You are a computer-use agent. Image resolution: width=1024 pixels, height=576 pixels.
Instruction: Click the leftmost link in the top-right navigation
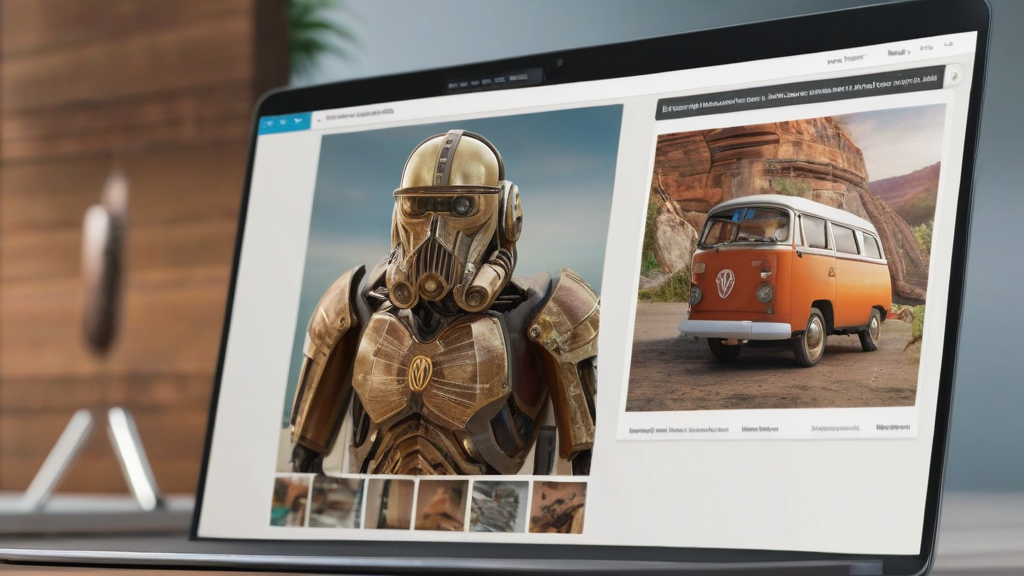(x=846, y=59)
